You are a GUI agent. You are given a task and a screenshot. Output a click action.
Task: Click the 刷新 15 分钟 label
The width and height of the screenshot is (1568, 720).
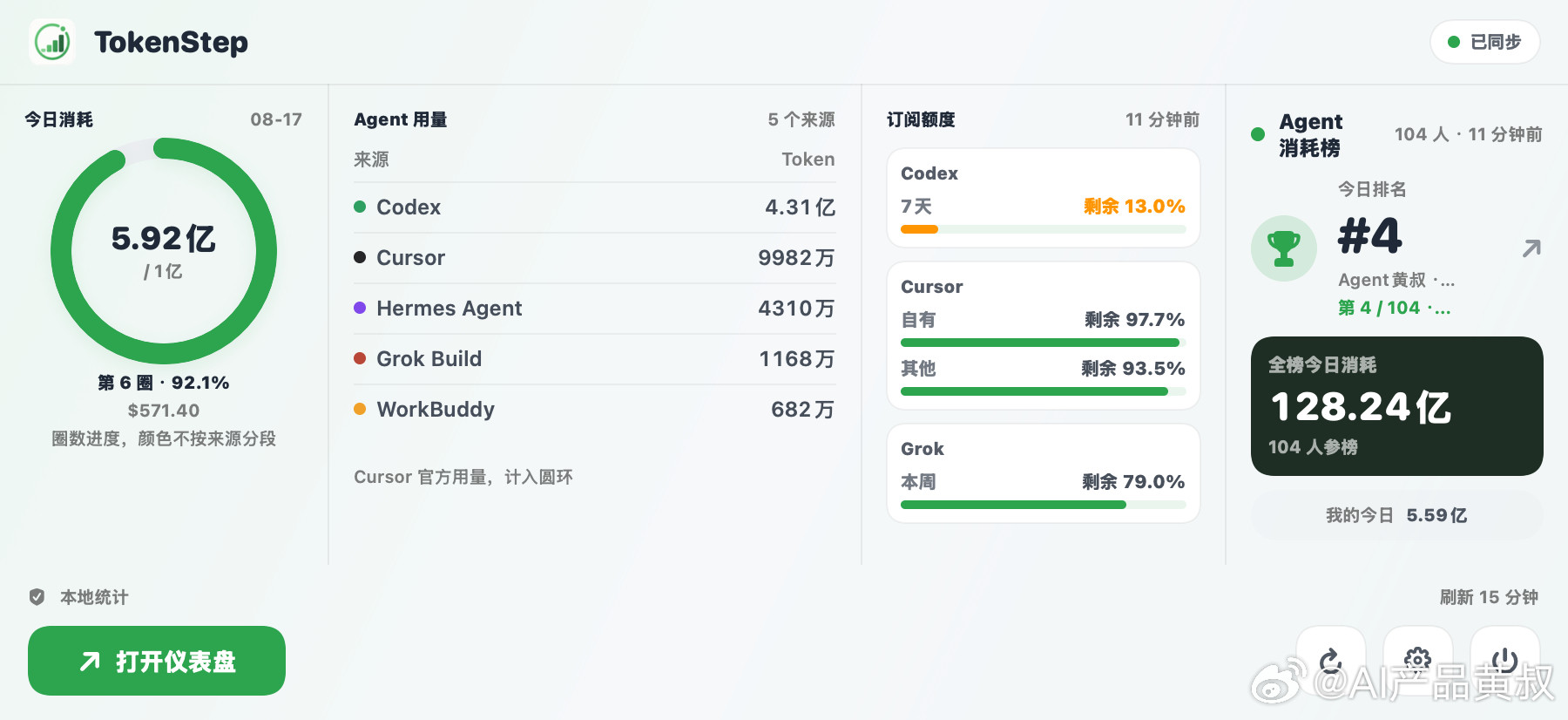pos(1489,597)
